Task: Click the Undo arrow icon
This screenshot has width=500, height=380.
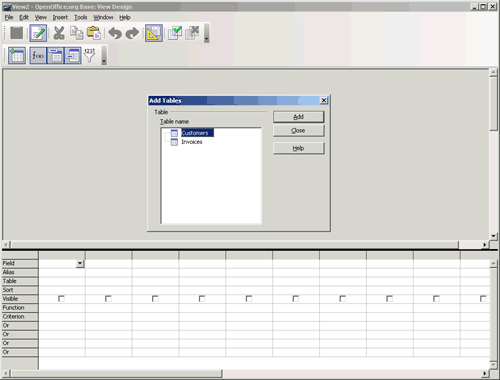Action: [x=115, y=33]
